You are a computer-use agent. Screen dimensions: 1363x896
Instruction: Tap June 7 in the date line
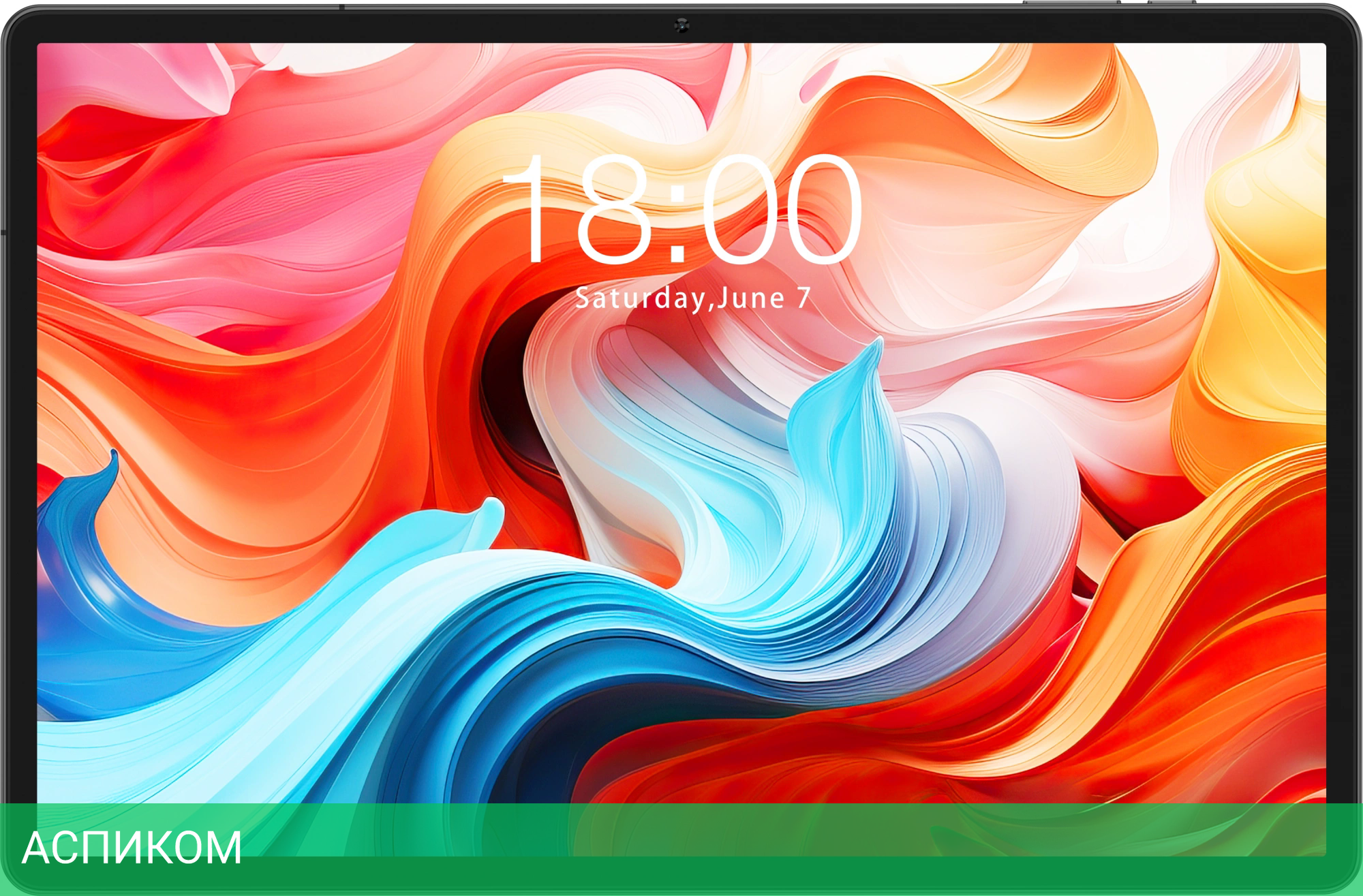[763, 298]
